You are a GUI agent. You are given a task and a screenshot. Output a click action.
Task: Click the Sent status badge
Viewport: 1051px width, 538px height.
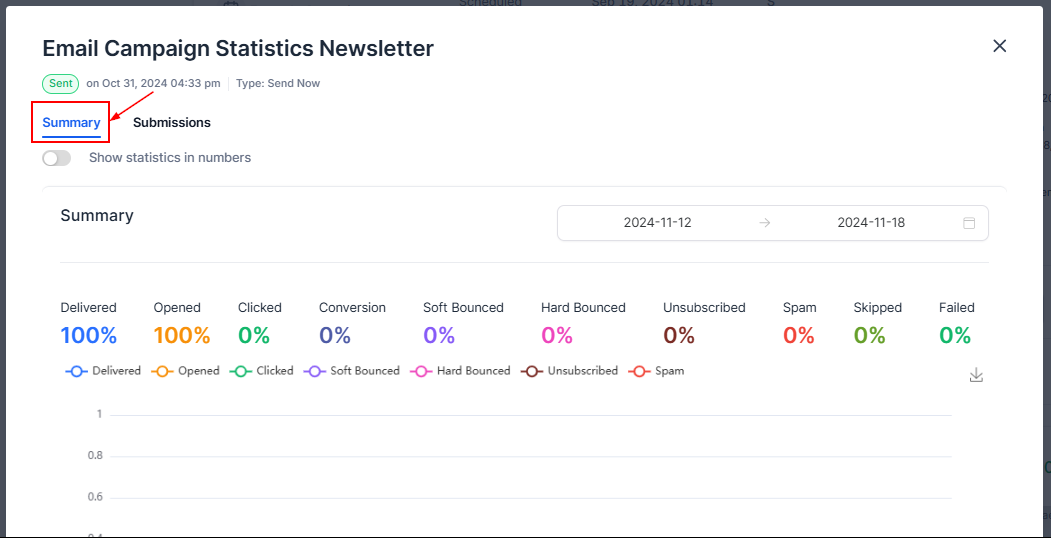(x=60, y=84)
